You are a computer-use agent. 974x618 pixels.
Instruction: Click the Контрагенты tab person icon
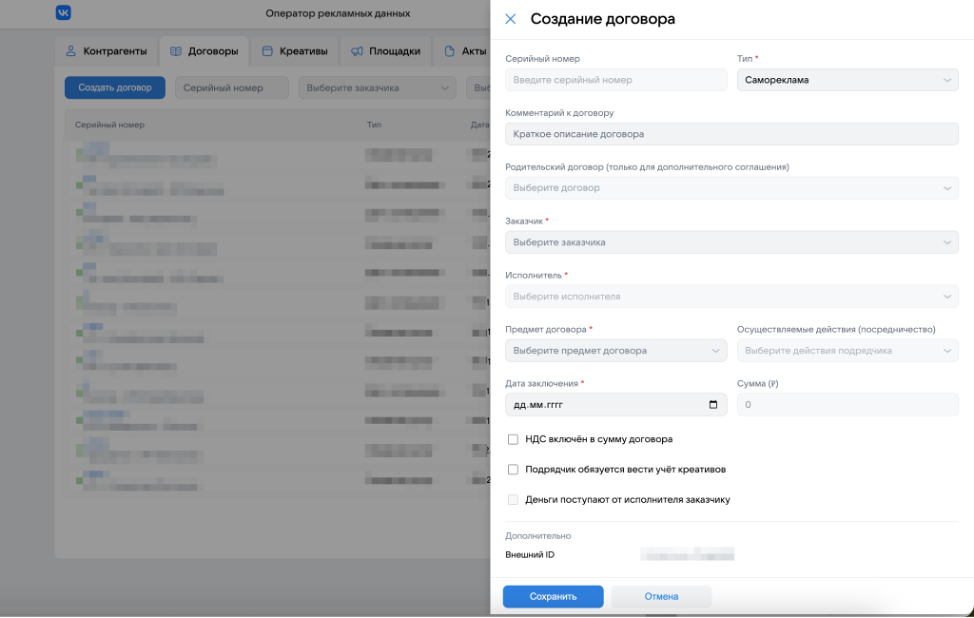71,51
